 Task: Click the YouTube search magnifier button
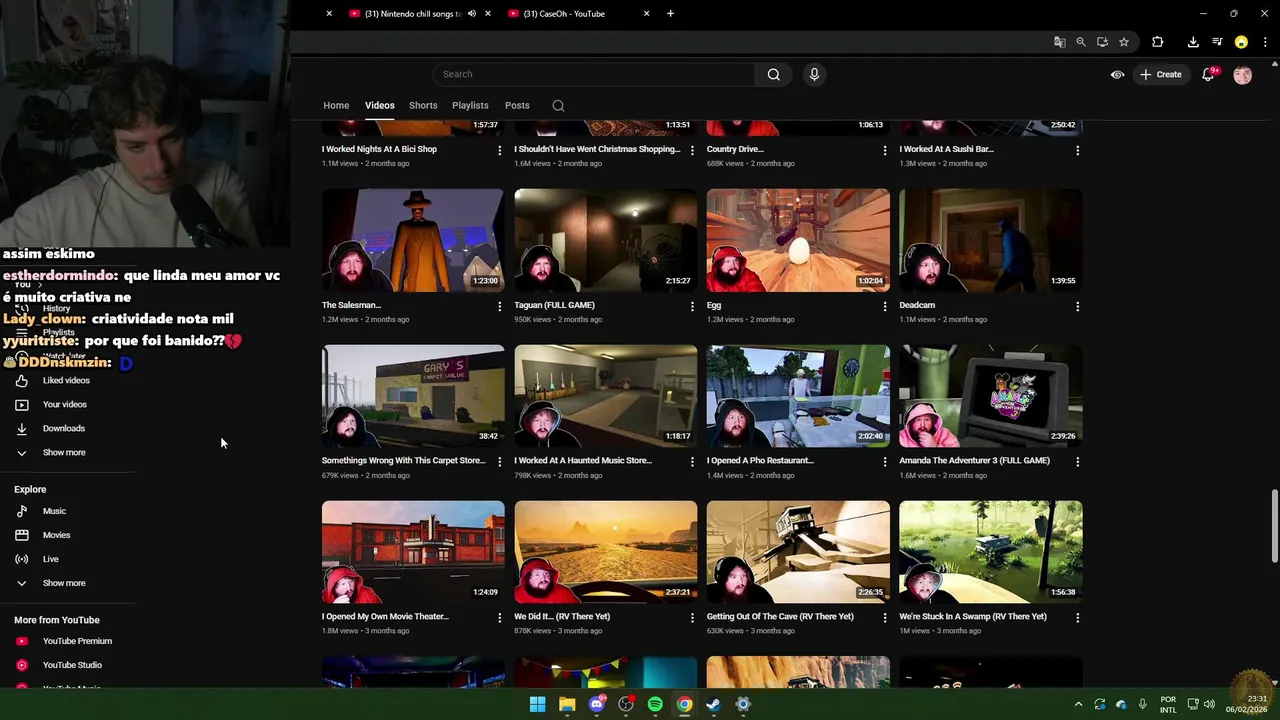[773, 74]
